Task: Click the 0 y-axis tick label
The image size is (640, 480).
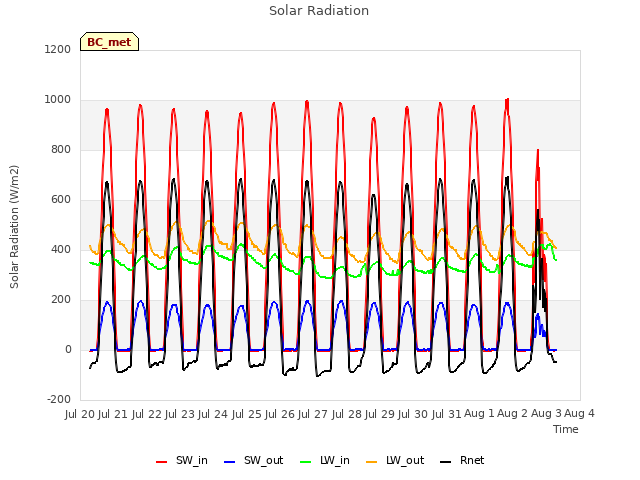Action: pyautogui.click(x=68, y=349)
